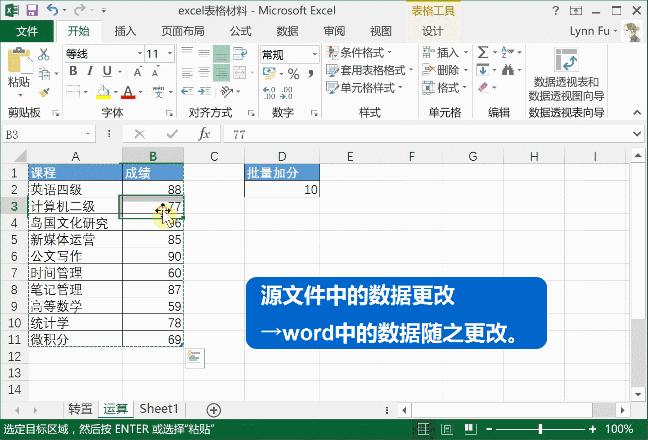The image size is (648, 440).
Task: Click the AutoSum sigma icon
Action: coord(483,52)
